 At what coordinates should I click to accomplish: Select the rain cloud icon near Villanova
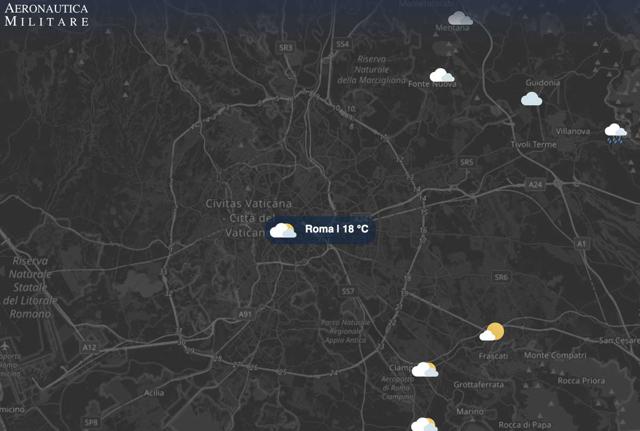coord(616,133)
